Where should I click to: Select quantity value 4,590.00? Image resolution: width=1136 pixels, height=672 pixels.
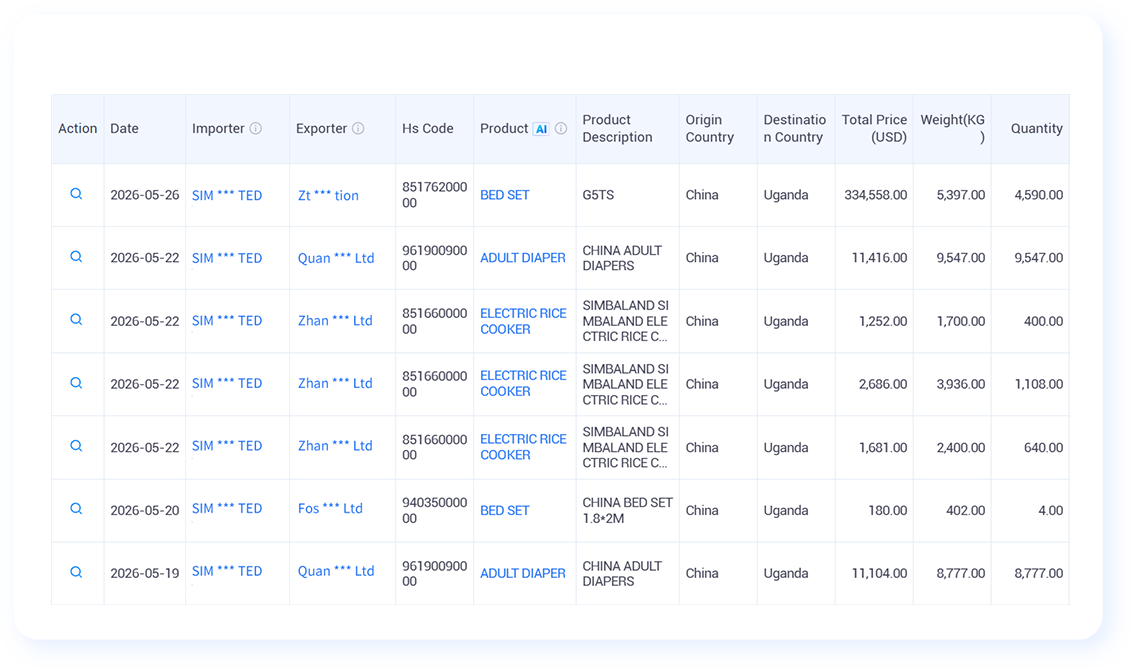coord(1039,196)
